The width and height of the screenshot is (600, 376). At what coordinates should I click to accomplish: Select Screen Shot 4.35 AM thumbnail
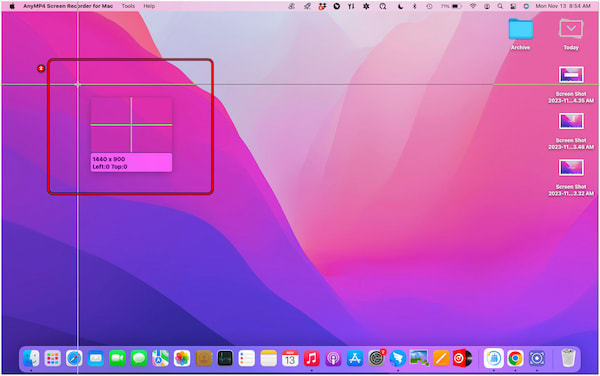(571, 75)
